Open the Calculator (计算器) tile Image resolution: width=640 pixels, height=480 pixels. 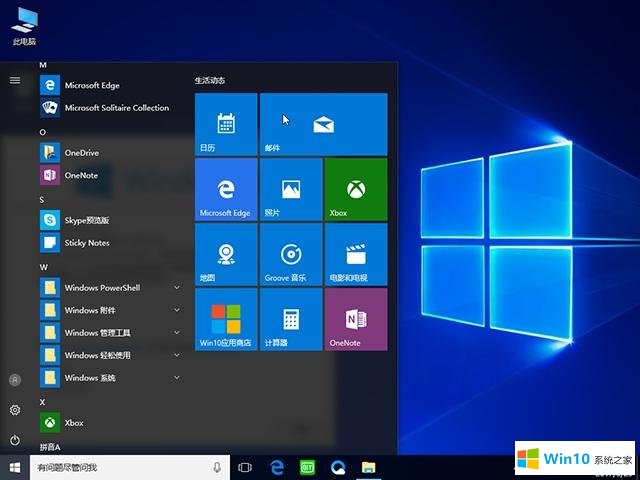pos(291,319)
